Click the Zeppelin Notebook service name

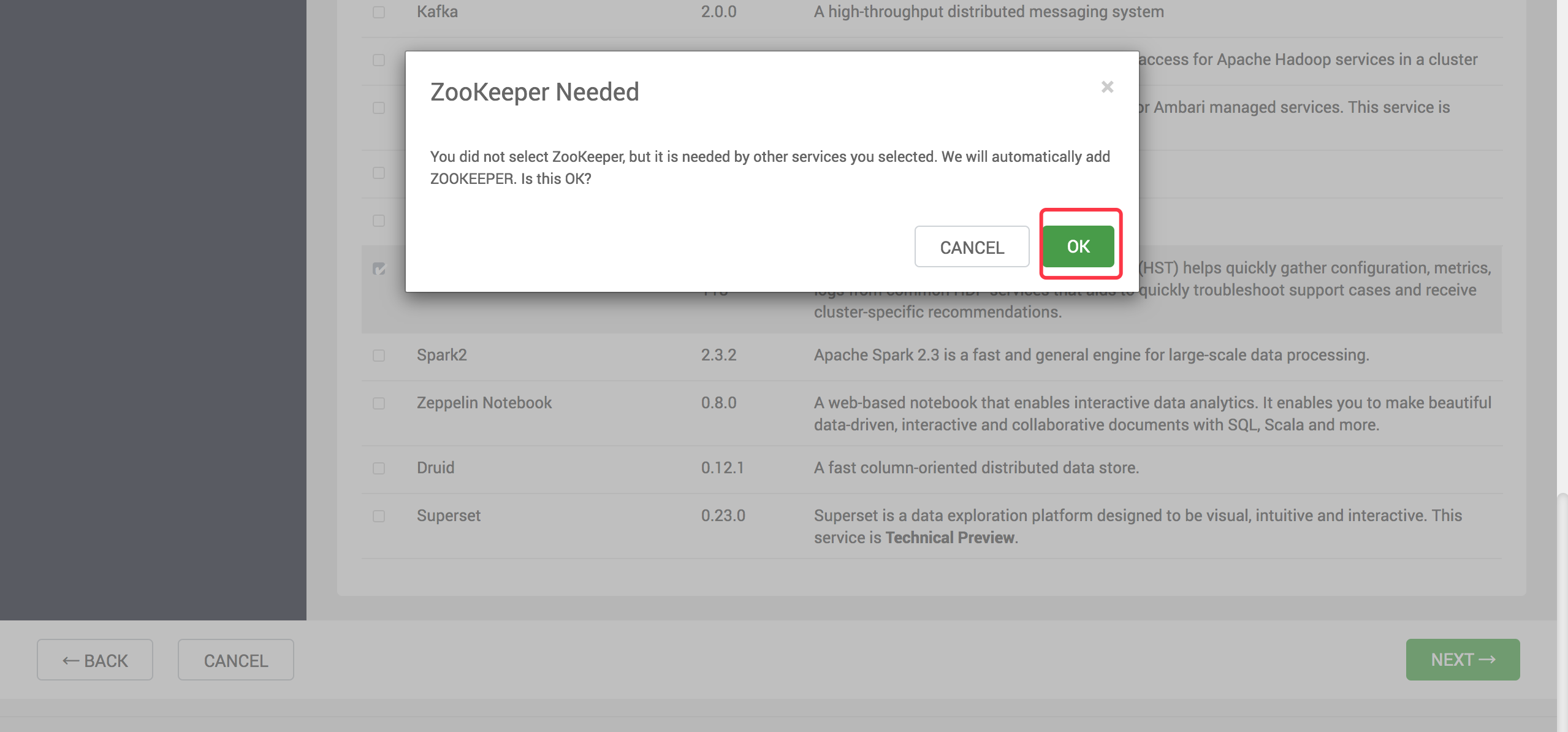484,403
